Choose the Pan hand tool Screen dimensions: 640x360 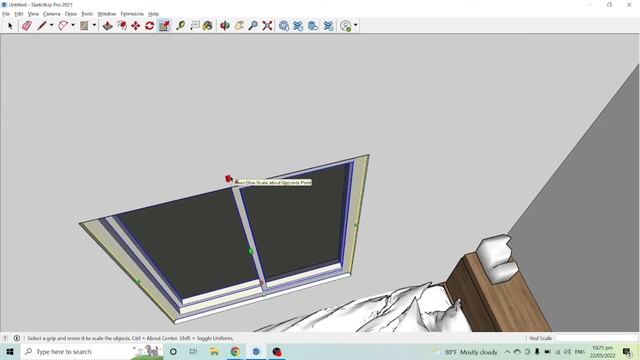pos(239,26)
